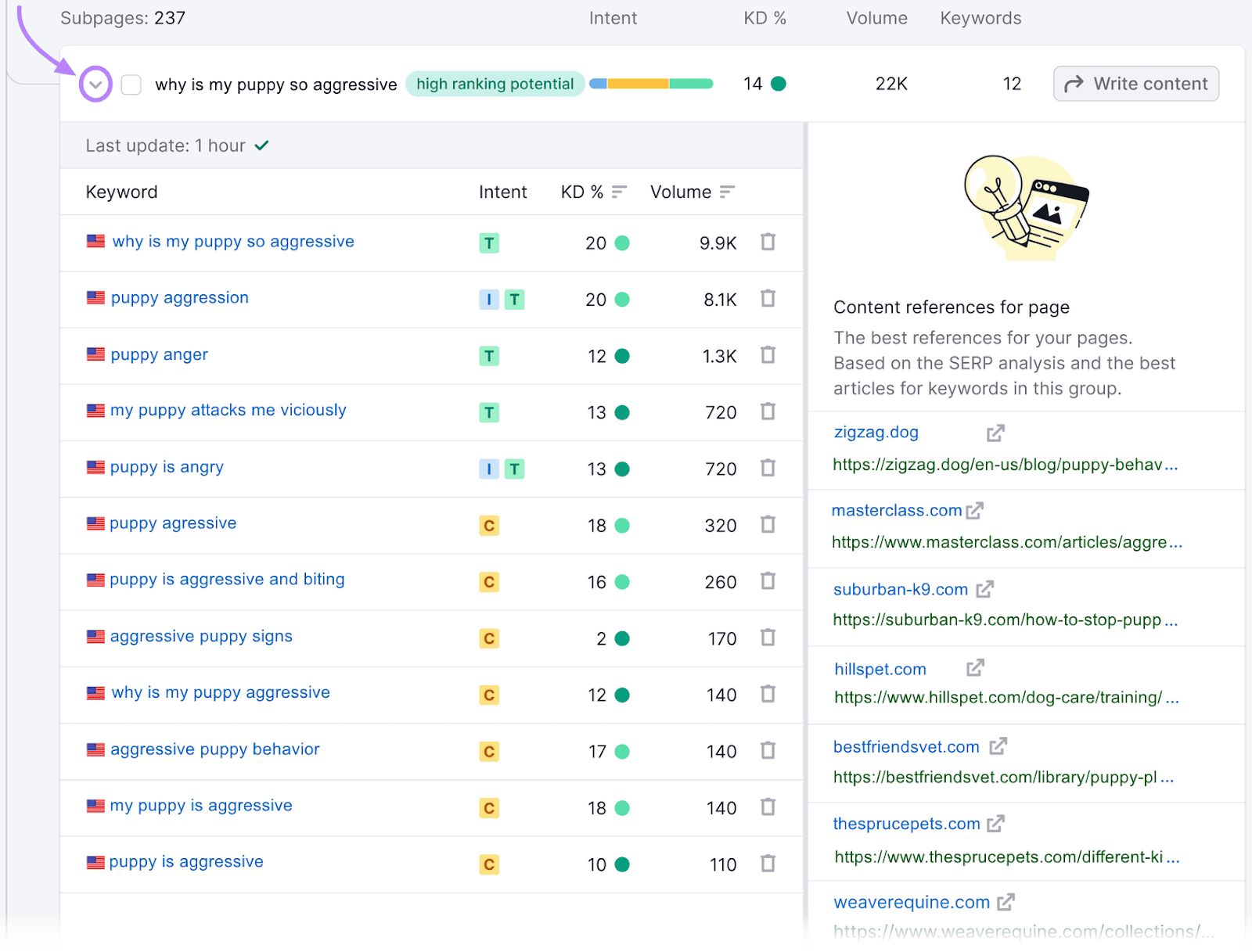Screen dimensions: 1252x952
Task: Delete the keyword "puppy aggression" via its trash icon
Action: (x=768, y=299)
